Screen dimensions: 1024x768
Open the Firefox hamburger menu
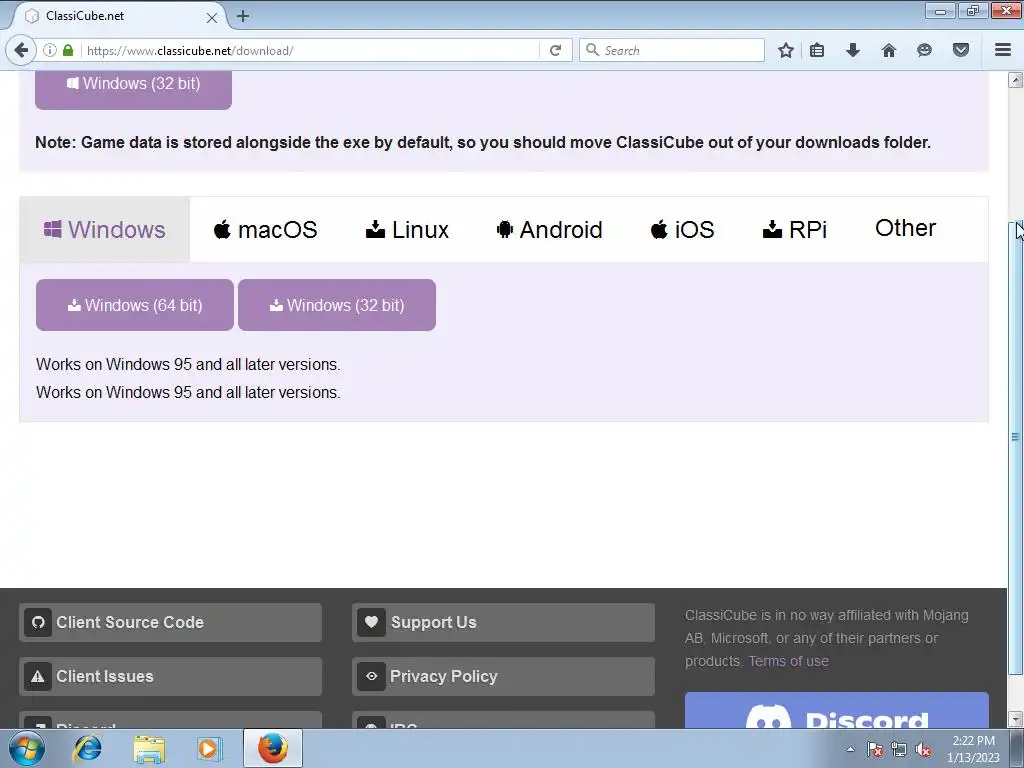(1002, 50)
